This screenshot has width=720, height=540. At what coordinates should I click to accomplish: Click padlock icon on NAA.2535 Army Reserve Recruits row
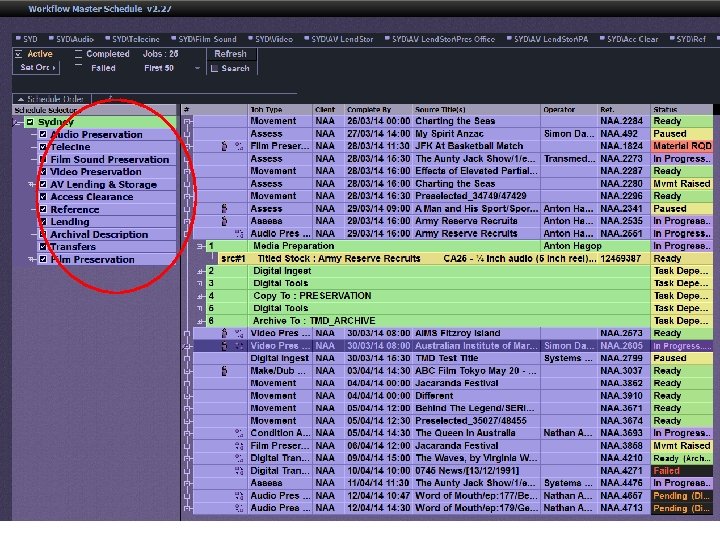coord(224,221)
